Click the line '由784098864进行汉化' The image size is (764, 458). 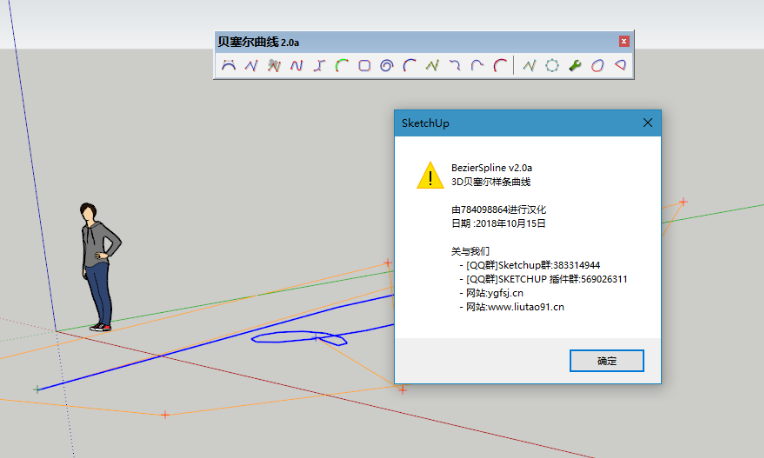(498, 210)
